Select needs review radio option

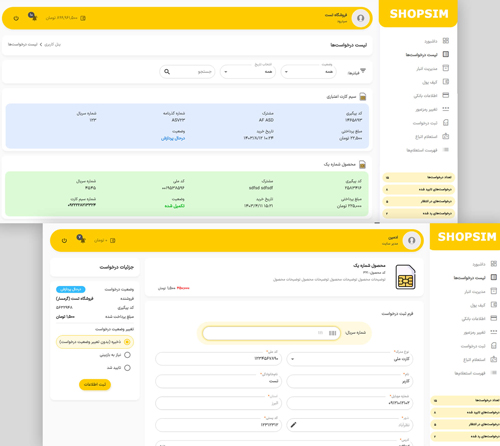[x=127, y=355]
